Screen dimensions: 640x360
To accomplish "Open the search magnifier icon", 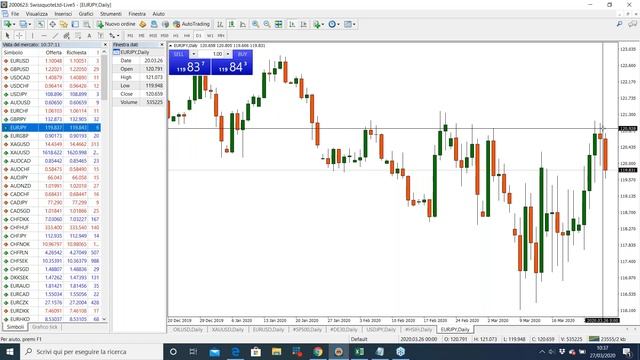I will point(620,24).
